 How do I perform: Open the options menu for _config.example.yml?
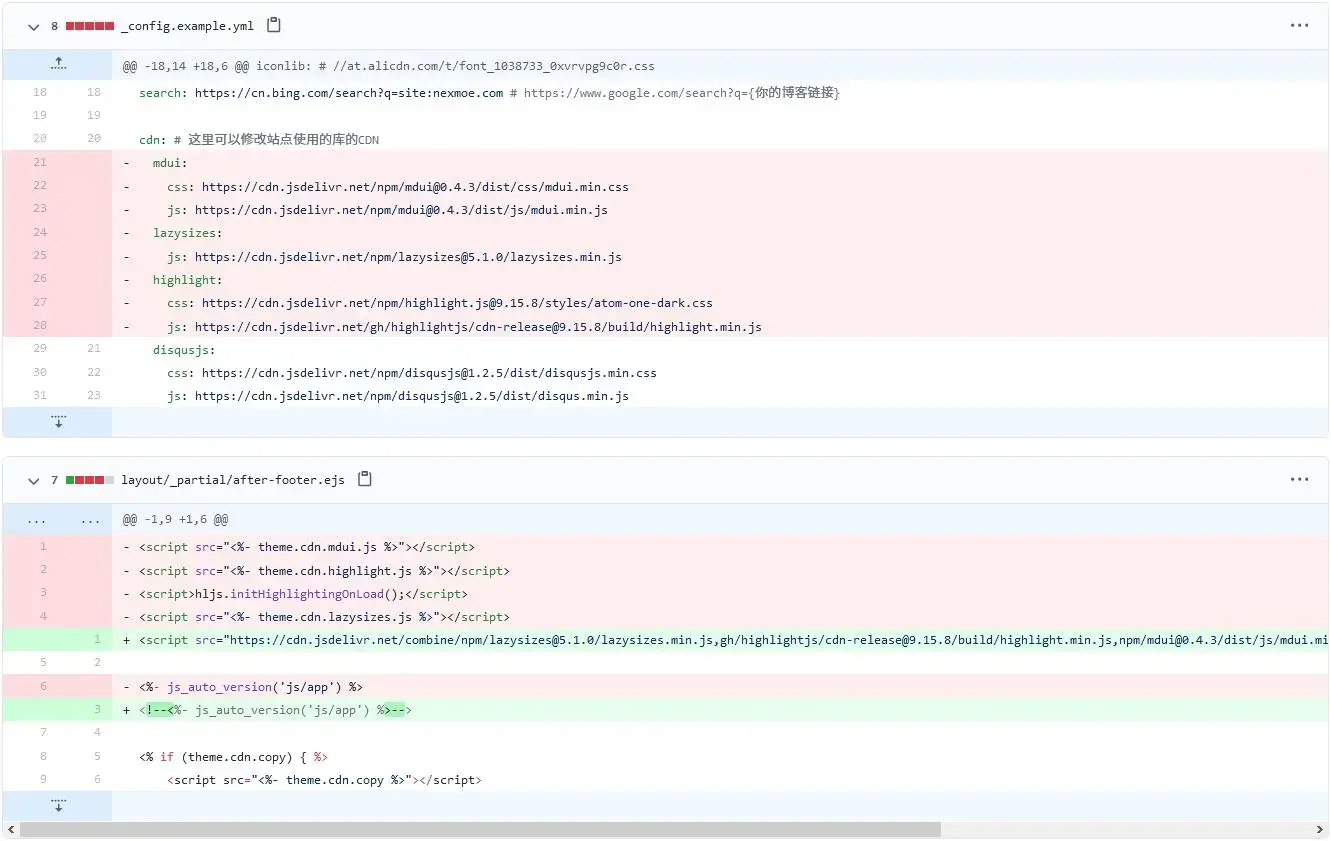[1299, 26]
